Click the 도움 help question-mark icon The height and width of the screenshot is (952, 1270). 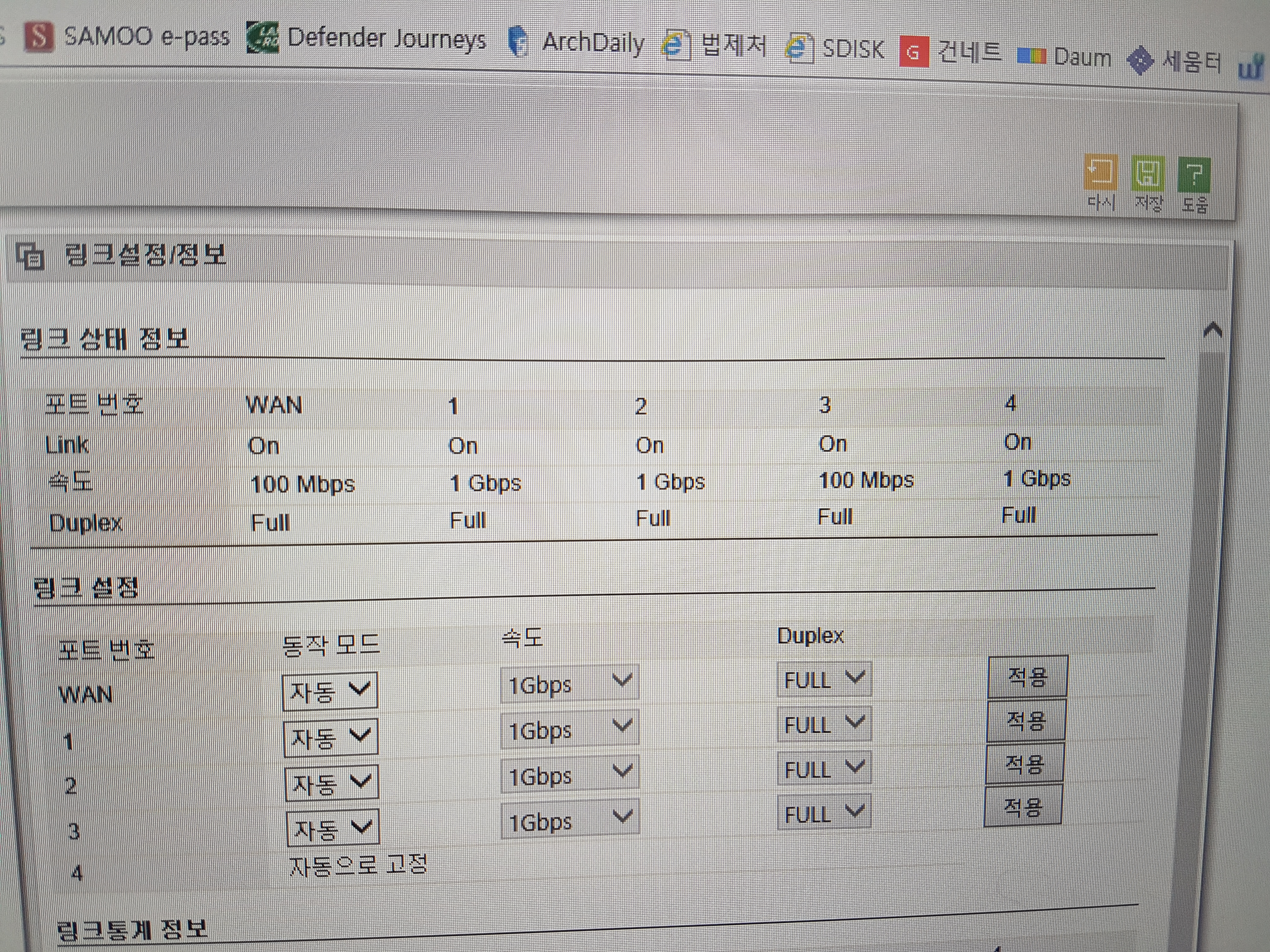[1194, 176]
